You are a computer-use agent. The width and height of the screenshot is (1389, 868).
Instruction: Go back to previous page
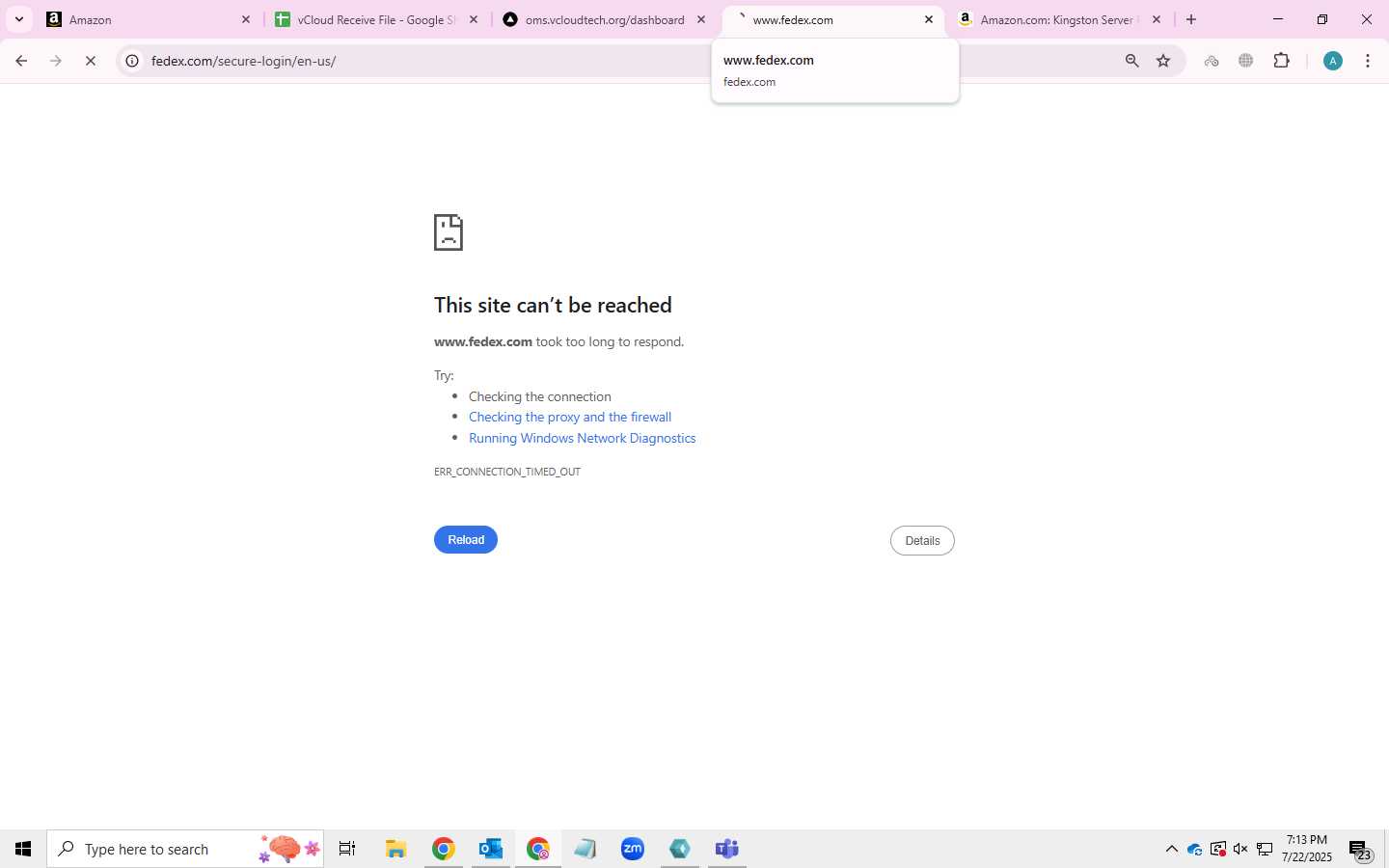pos(21,61)
